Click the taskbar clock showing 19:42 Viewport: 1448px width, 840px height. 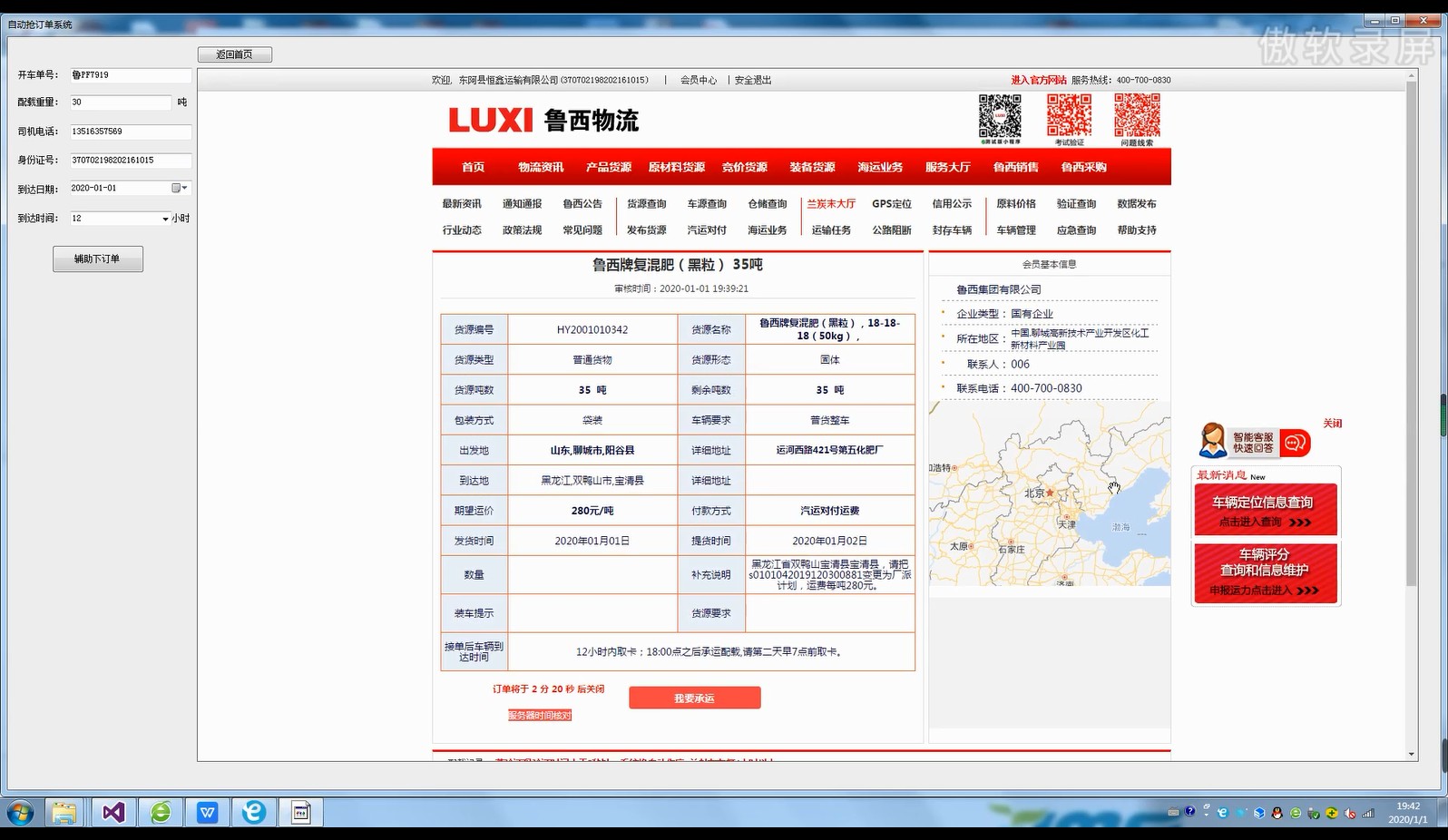tap(1408, 812)
